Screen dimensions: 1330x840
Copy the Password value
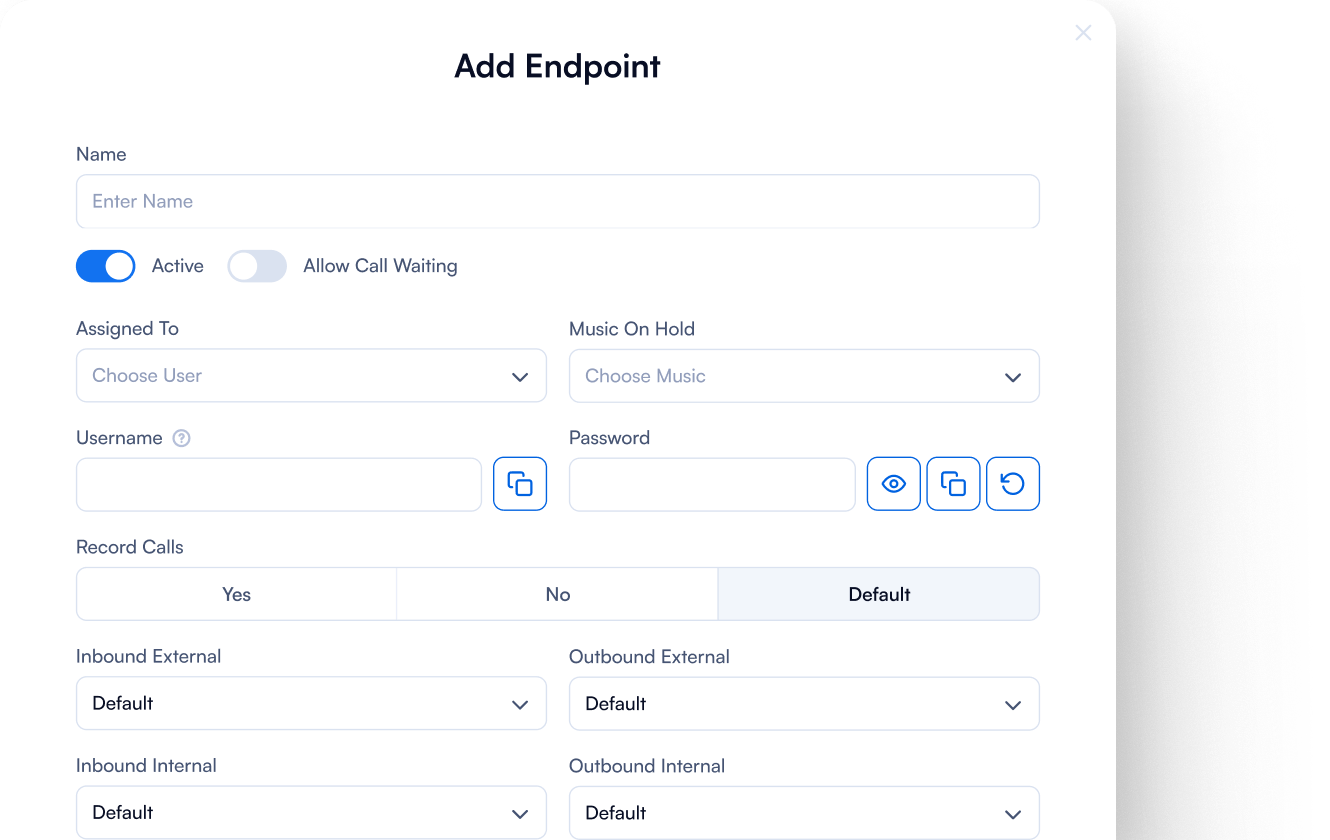pyautogui.click(x=953, y=484)
